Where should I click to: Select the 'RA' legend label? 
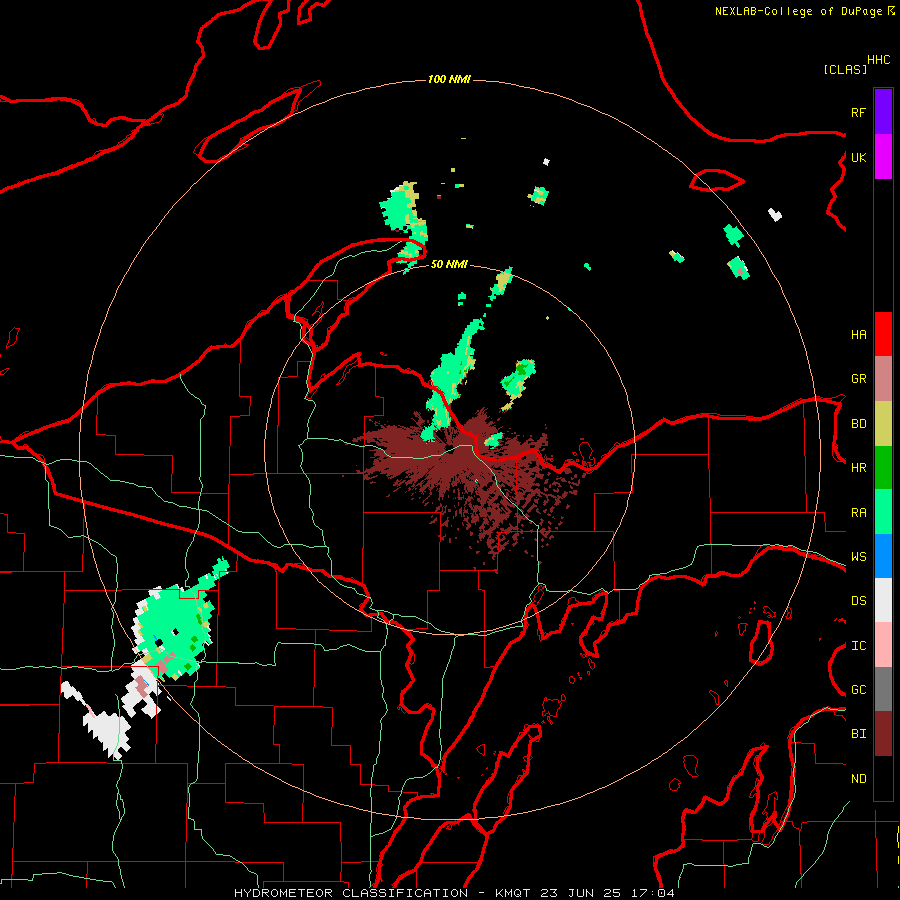858,513
